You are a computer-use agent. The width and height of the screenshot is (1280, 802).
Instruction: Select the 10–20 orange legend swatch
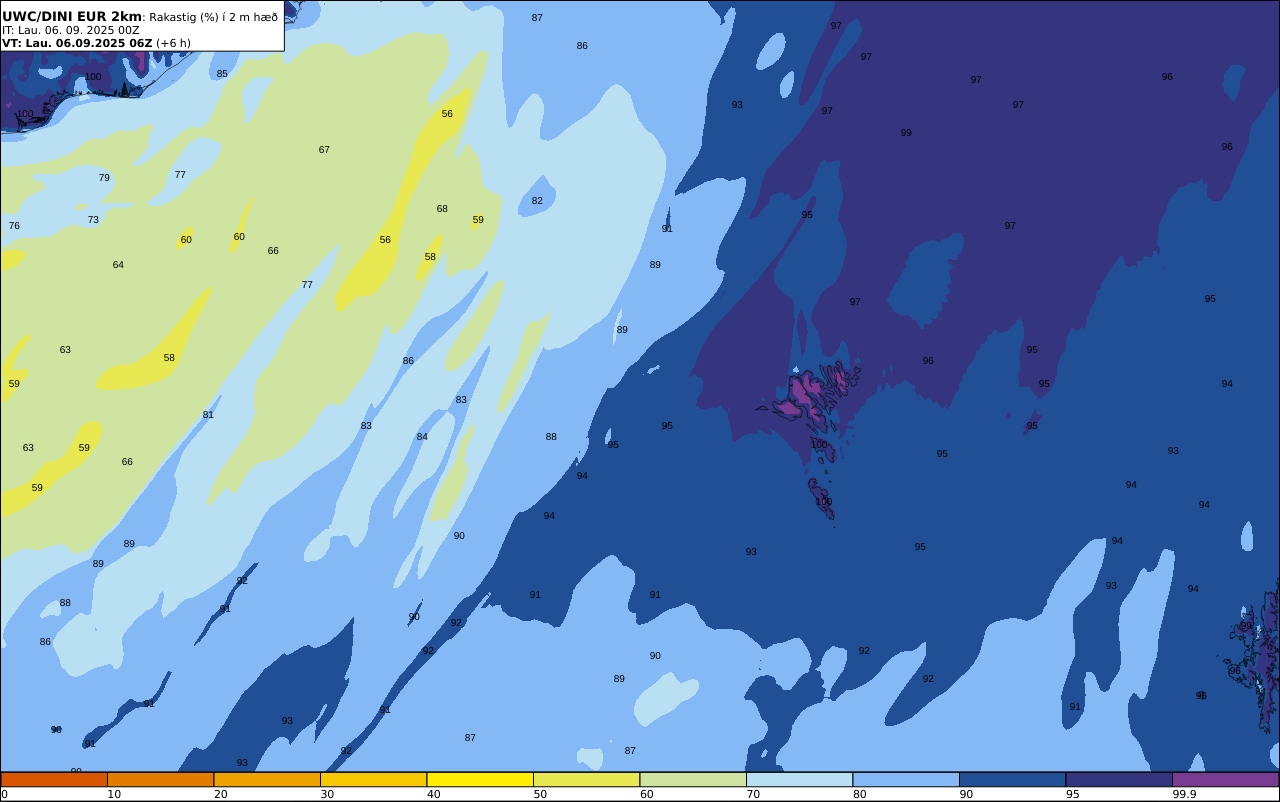[x=160, y=779]
